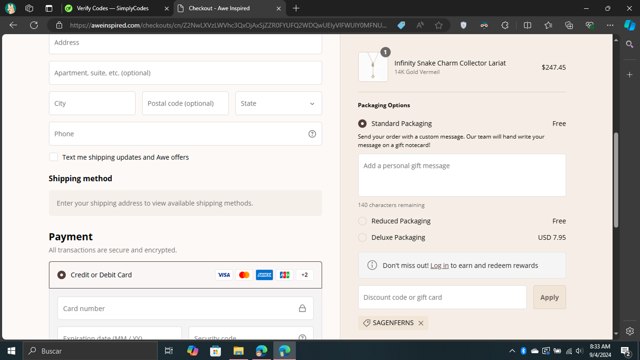
Task: Toggle split screen view
Action: coord(527,25)
